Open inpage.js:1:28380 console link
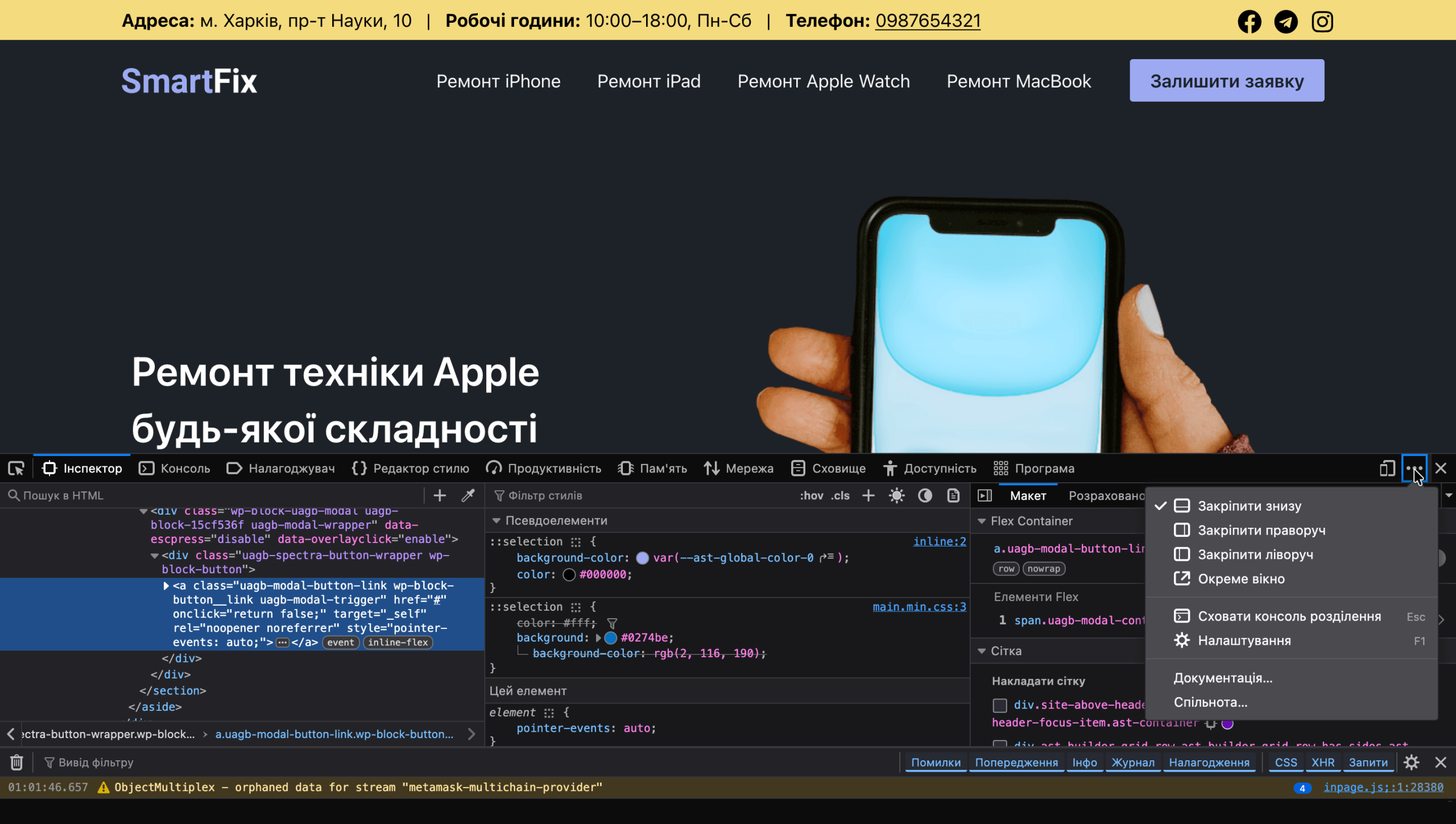The image size is (1456, 824). click(x=1383, y=787)
